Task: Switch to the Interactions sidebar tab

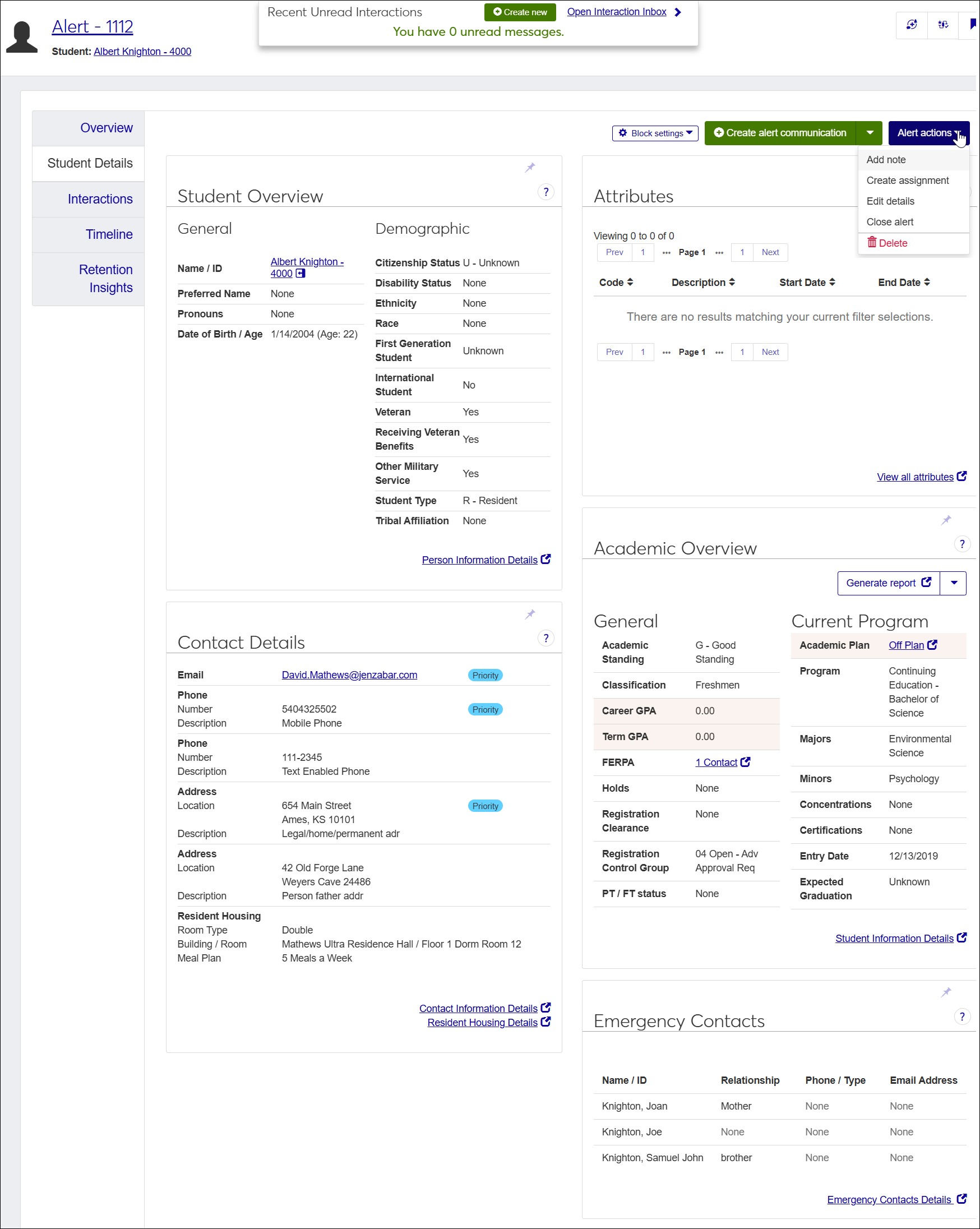Action: pos(89,200)
